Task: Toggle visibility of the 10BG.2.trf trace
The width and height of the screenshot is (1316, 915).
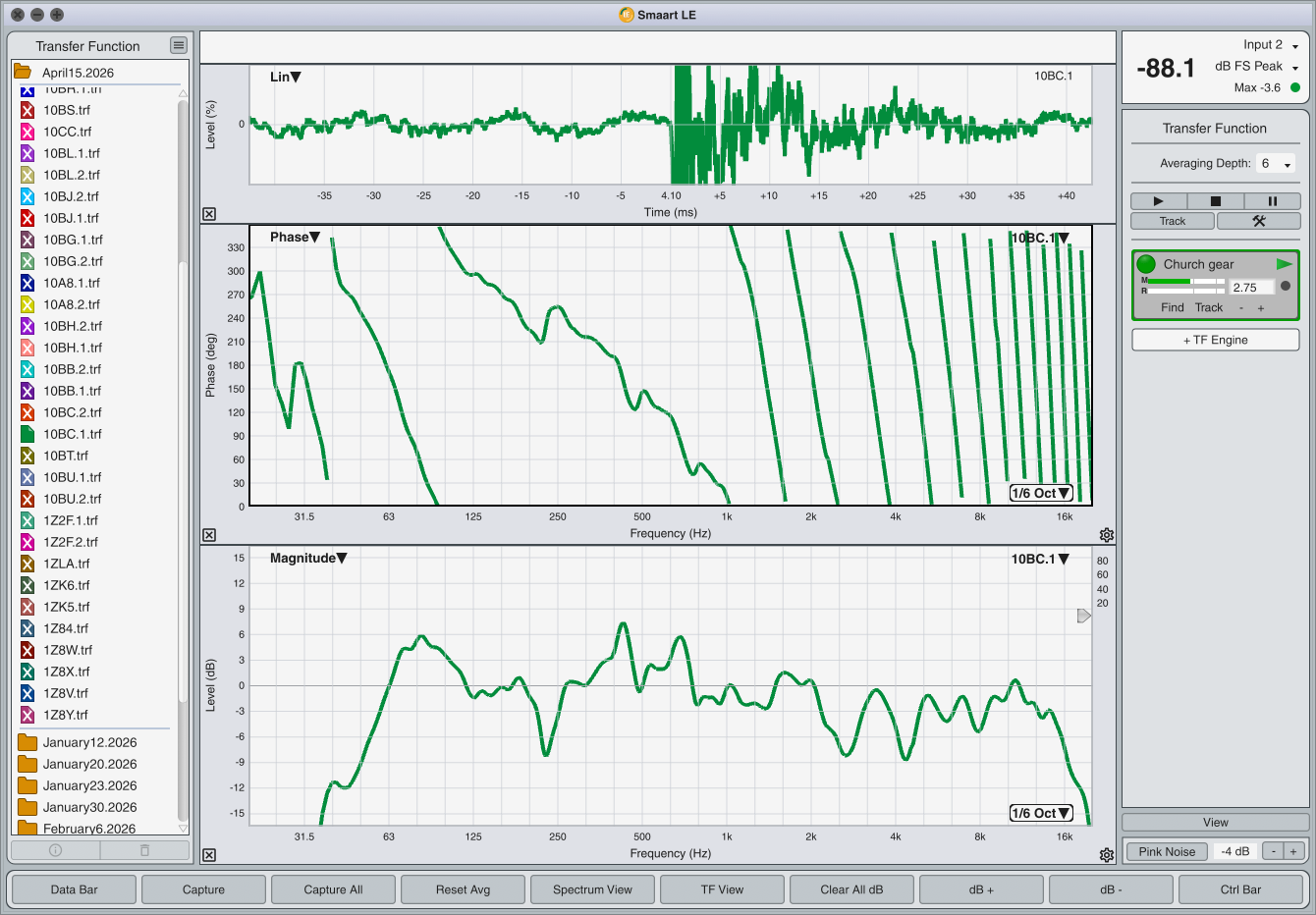Action: [27, 261]
